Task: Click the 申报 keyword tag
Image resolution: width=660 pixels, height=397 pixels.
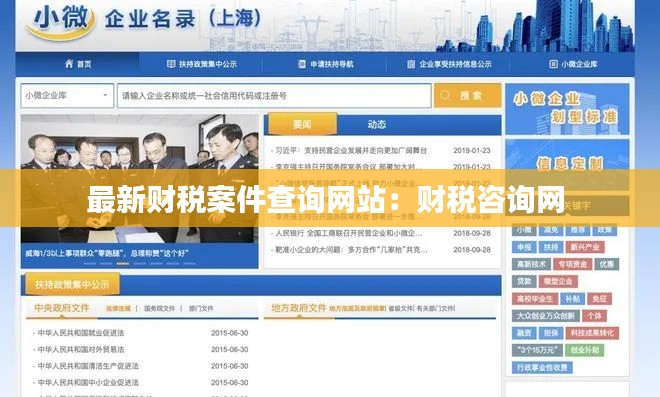Action: point(524,247)
